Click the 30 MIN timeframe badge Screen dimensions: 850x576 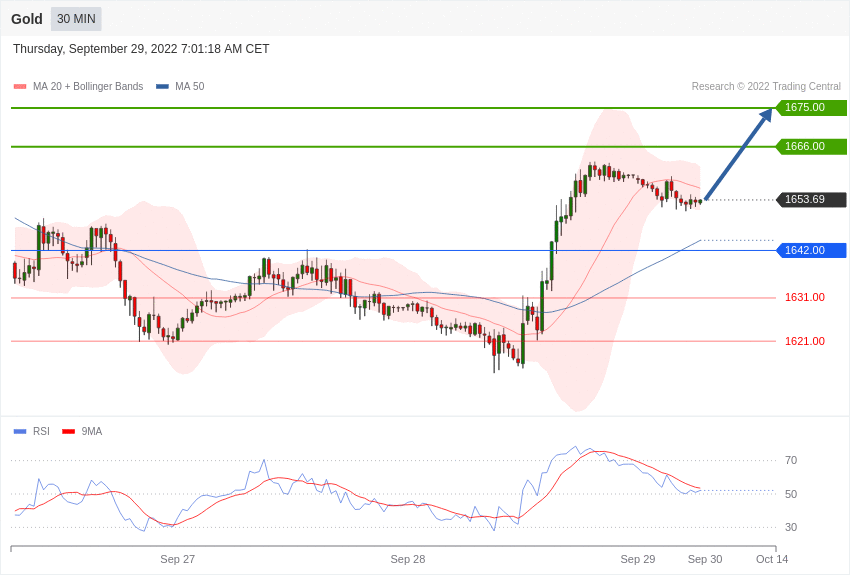(76, 19)
